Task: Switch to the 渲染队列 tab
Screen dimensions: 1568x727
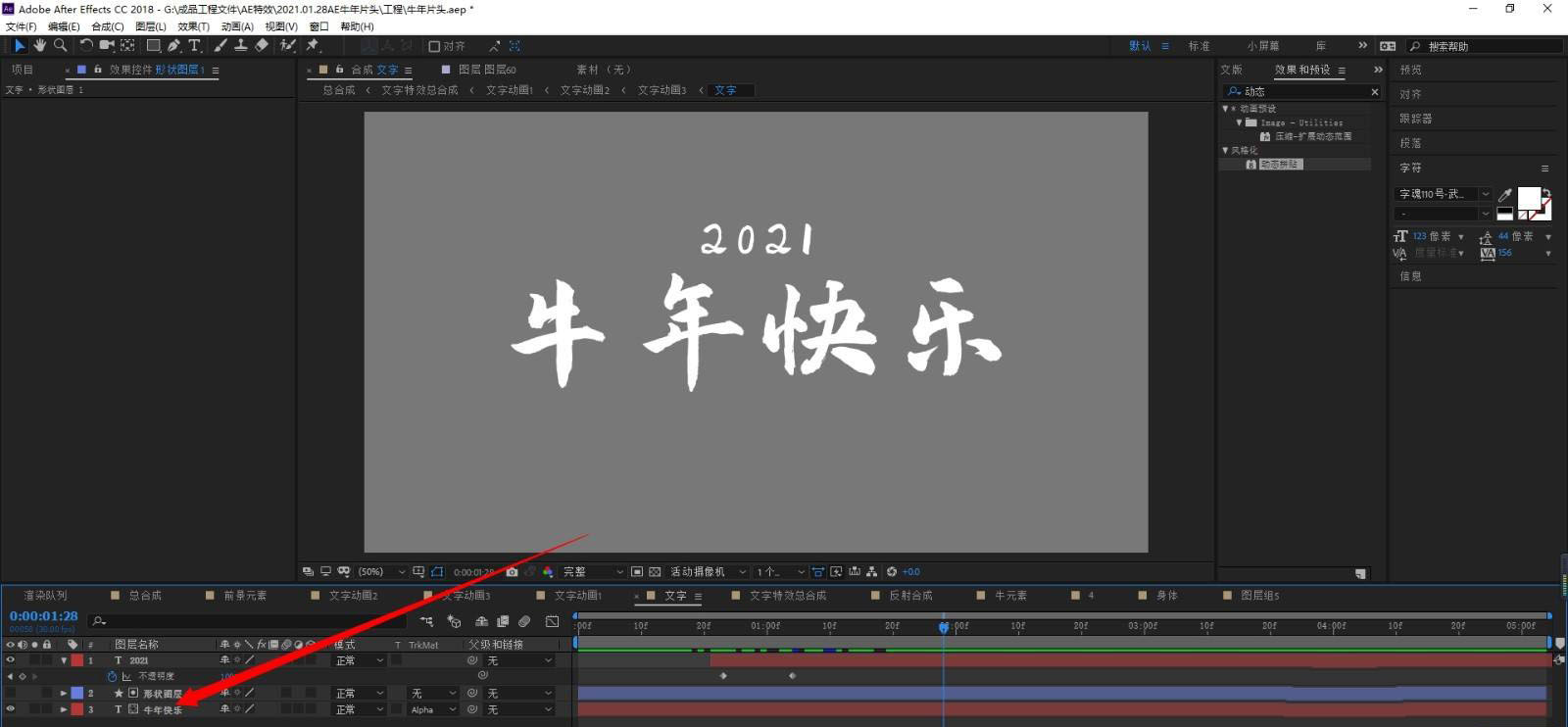Action: [45, 595]
